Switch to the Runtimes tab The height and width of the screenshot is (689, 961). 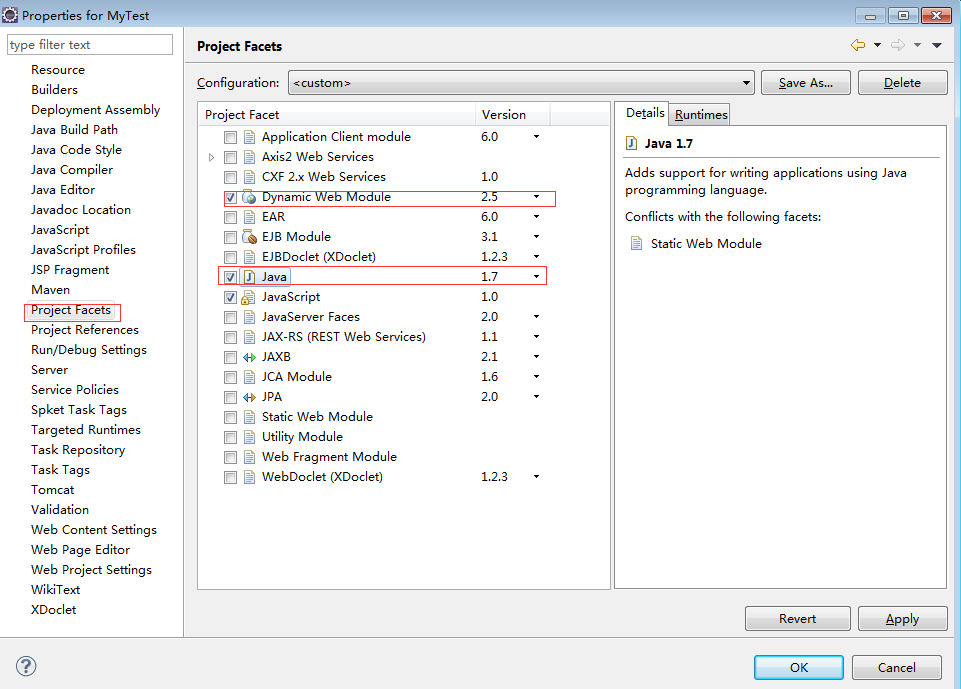701,115
